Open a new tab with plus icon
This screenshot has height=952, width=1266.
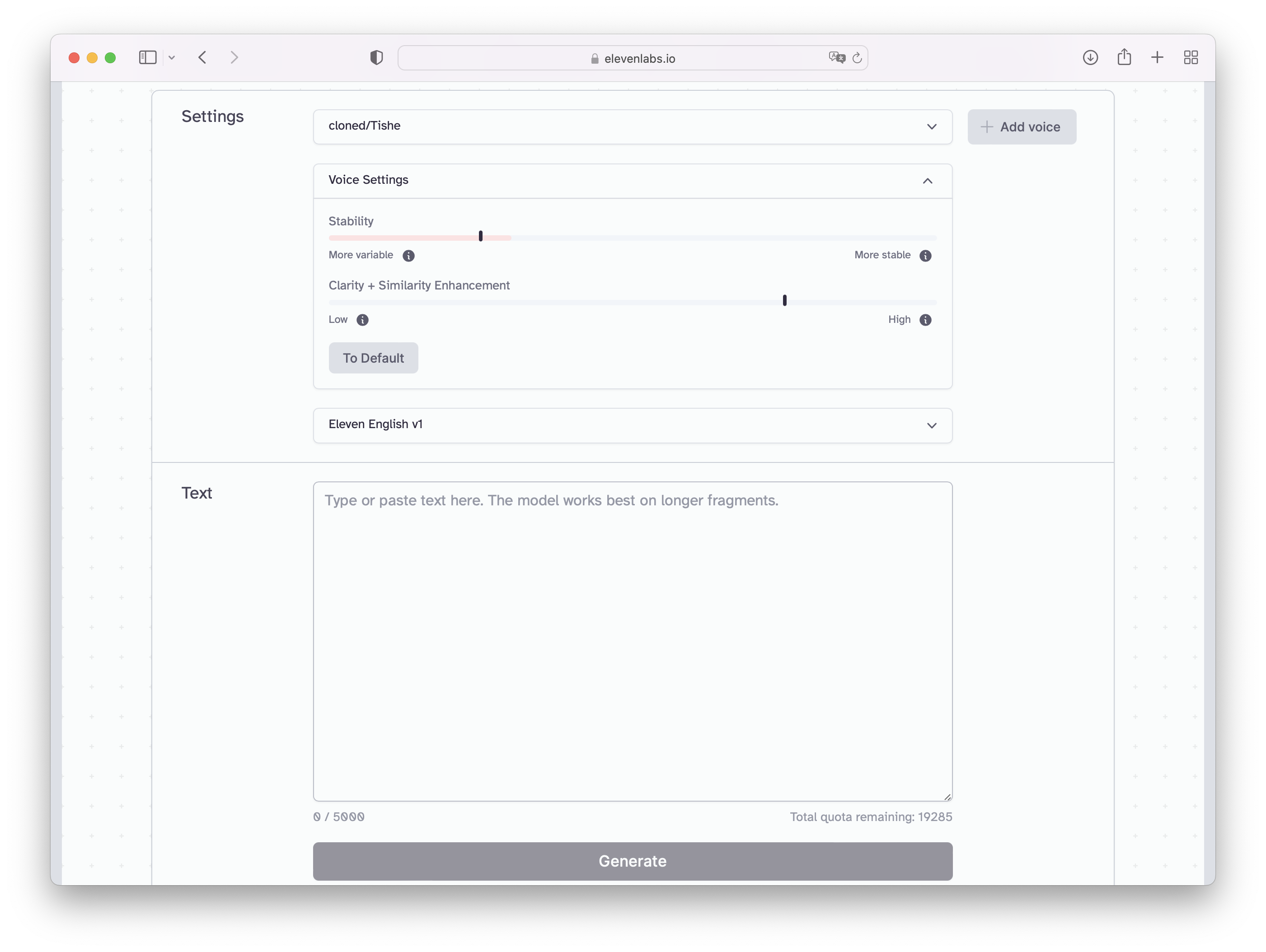click(x=1157, y=57)
